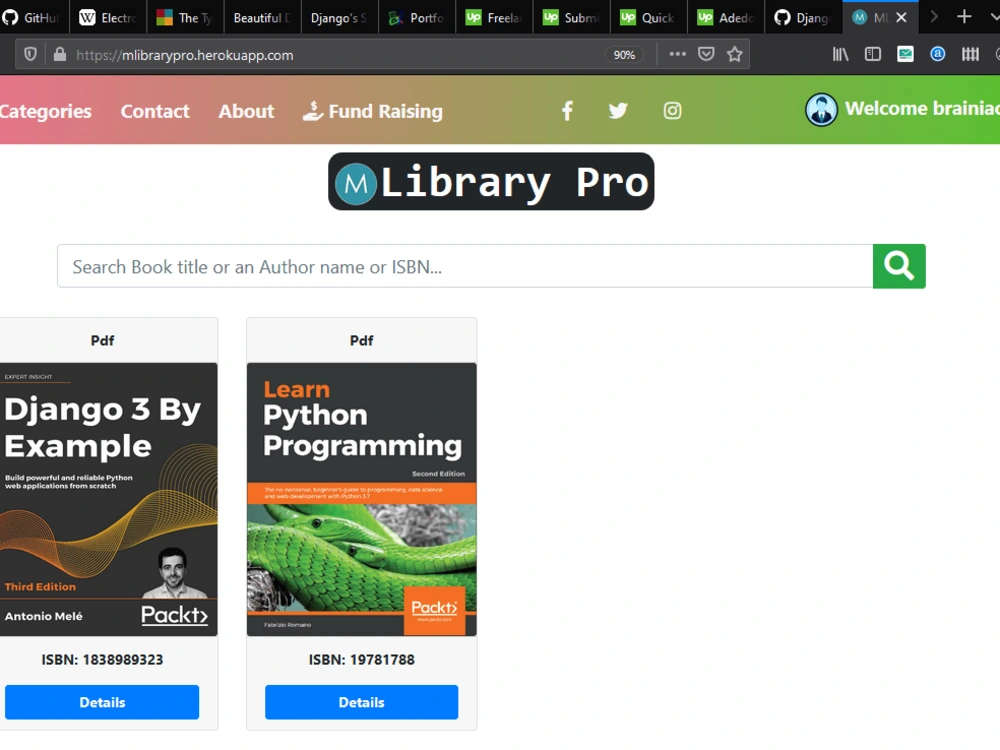Screen dimensions: 1000x750
Task: Toggle the browser sidebar panel
Action: pyautogui.click(x=872, y=54)
